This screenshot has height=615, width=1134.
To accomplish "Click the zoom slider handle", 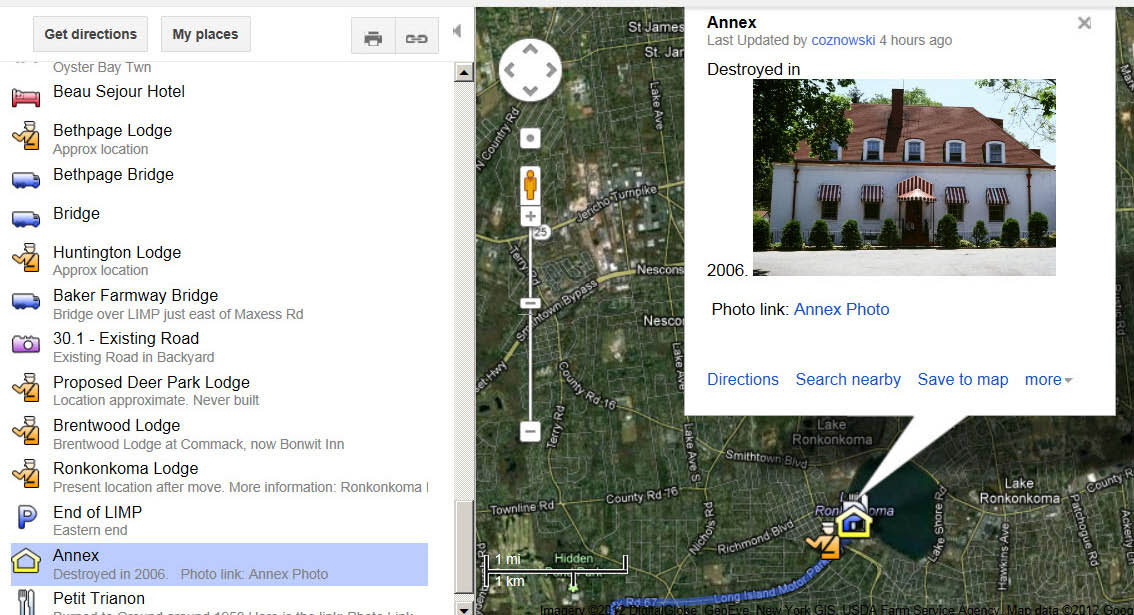I will (530, 303).
